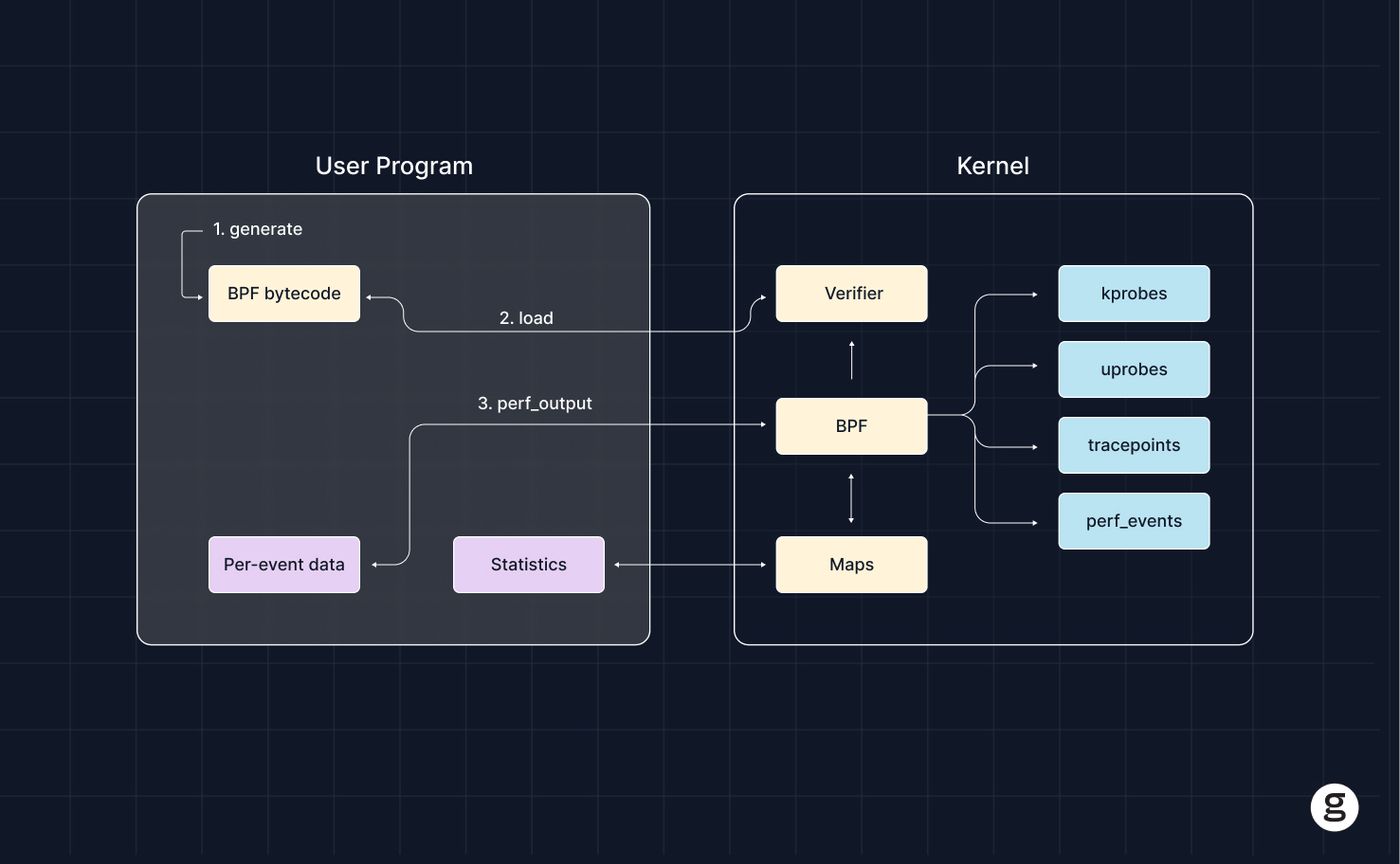This screenshot has width=1400, height=864.
Task: Select the Maps box
Action: click(852, 565)
